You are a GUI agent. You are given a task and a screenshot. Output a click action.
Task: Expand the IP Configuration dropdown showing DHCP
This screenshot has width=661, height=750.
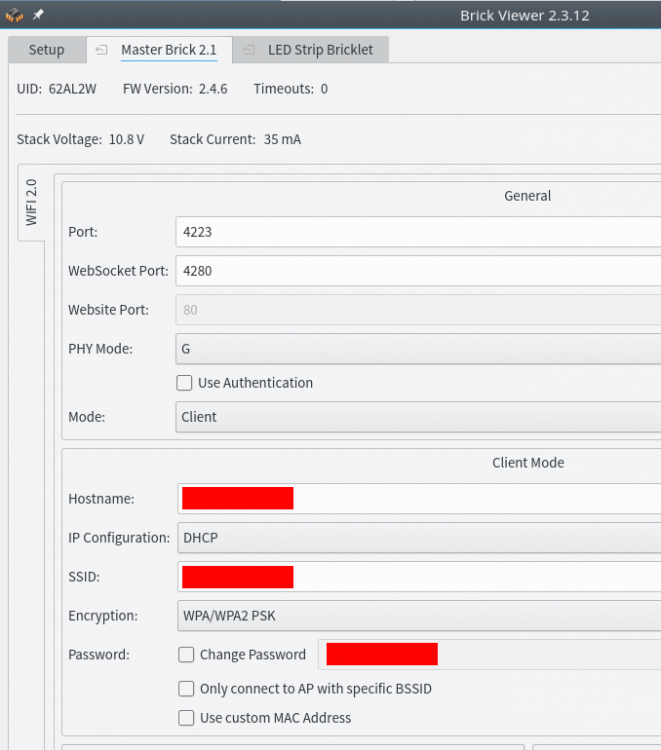pyautogui.click(x=419, y=538)
